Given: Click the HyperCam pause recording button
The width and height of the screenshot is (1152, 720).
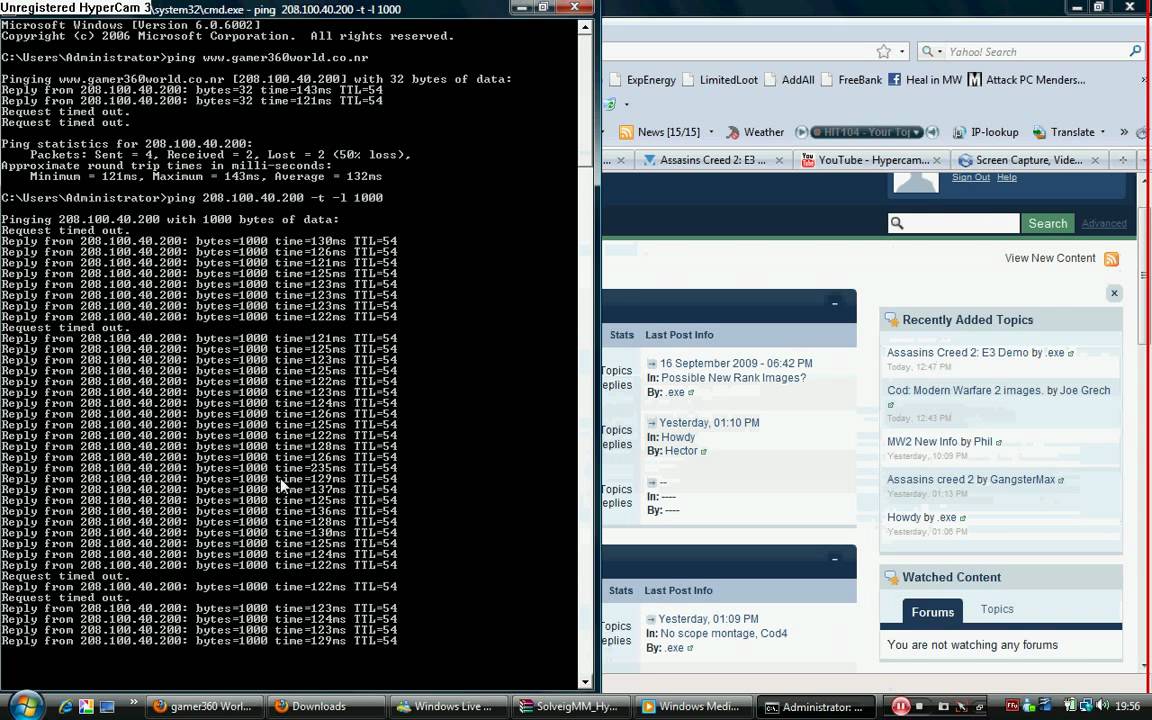Looking at the screenshot, I should (x=900, y=707).
